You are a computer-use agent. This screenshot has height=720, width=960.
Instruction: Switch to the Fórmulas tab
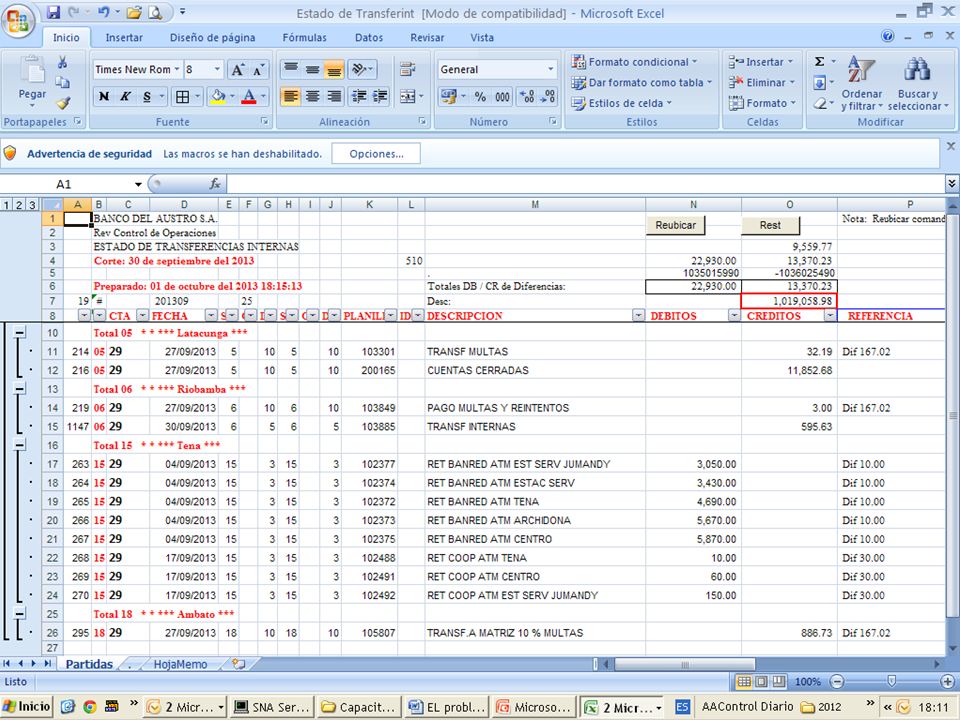pyautogui.click(x=304, y=37)
